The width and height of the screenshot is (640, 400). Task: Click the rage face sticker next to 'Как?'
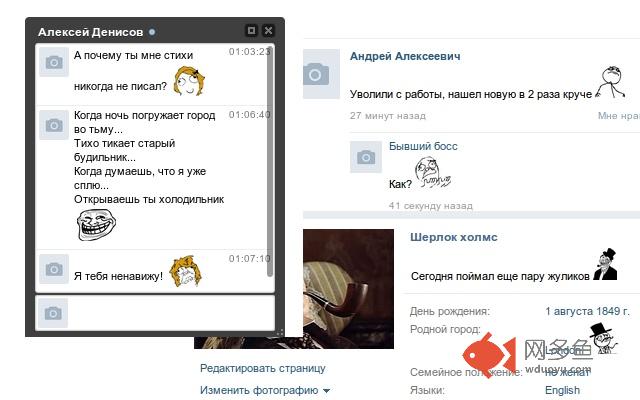click(433, 172)
